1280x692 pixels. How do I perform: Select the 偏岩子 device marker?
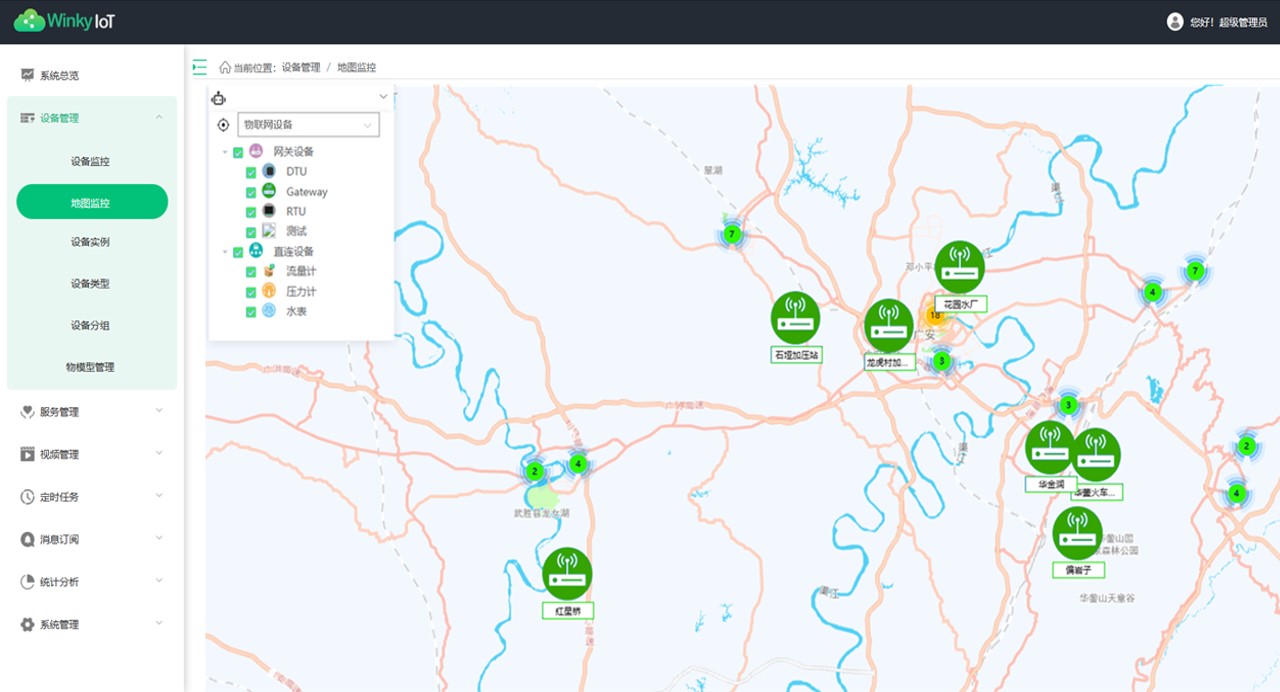[1077, 533]
